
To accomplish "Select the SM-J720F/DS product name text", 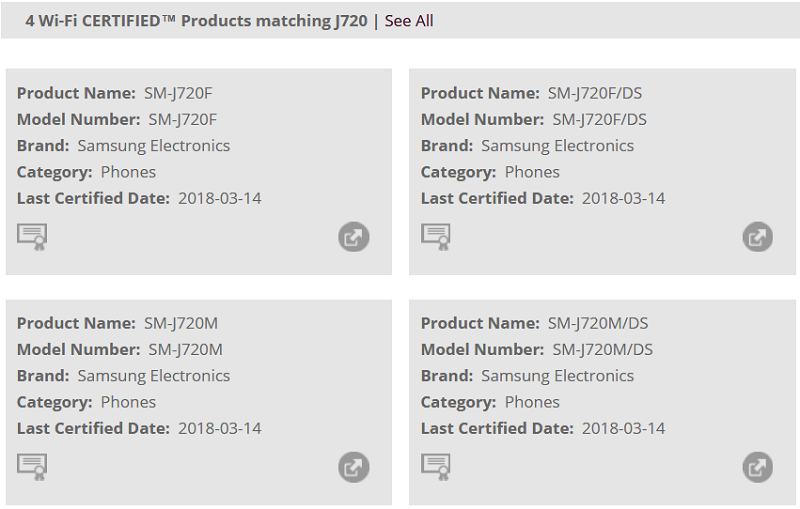I will pyautogui.click(x=594, y=93).
